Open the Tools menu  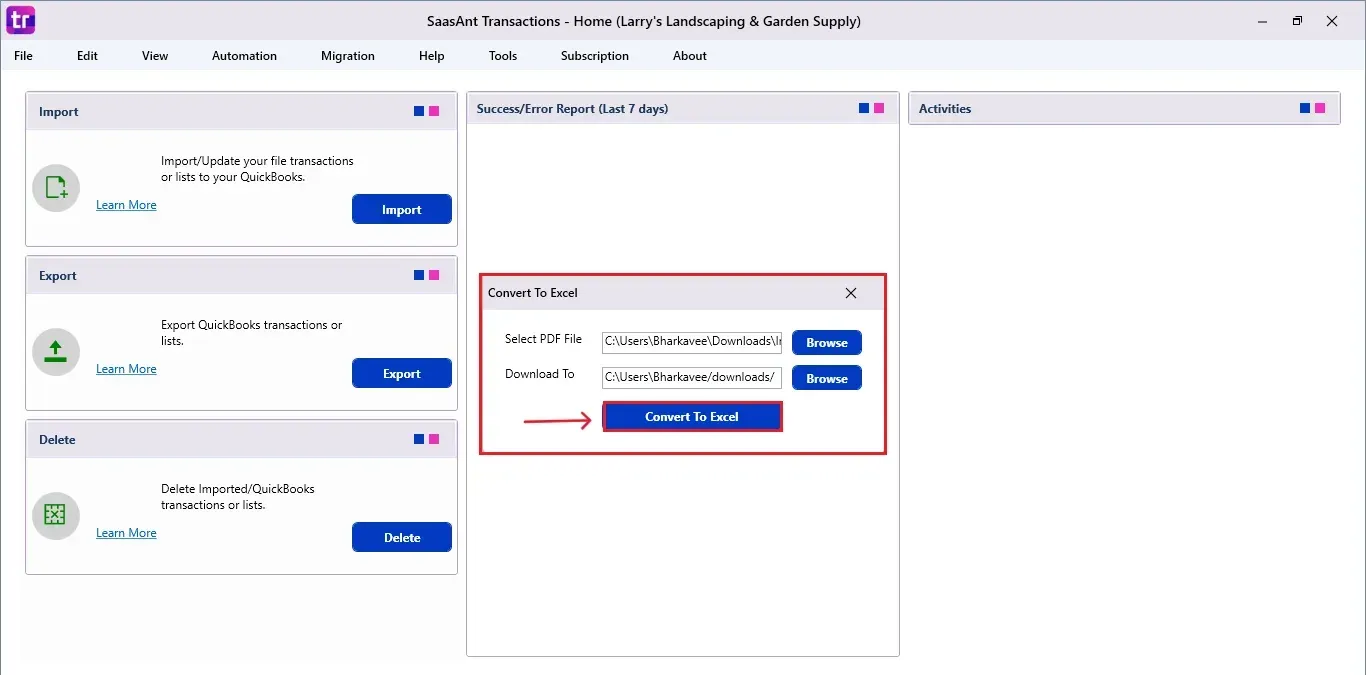pos(503,56)
